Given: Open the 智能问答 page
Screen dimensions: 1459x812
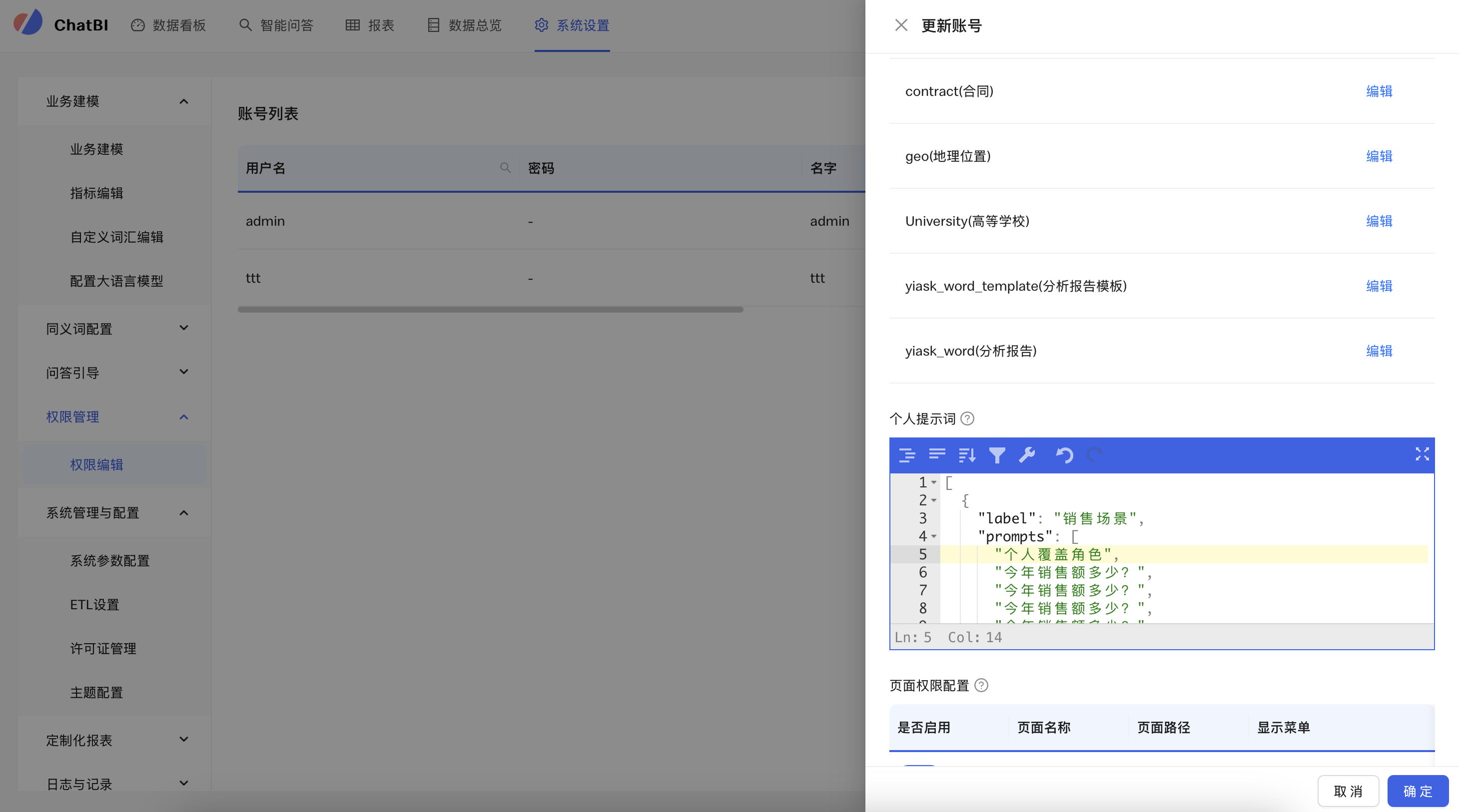Looking at the screenshot, I should [276, 25].
